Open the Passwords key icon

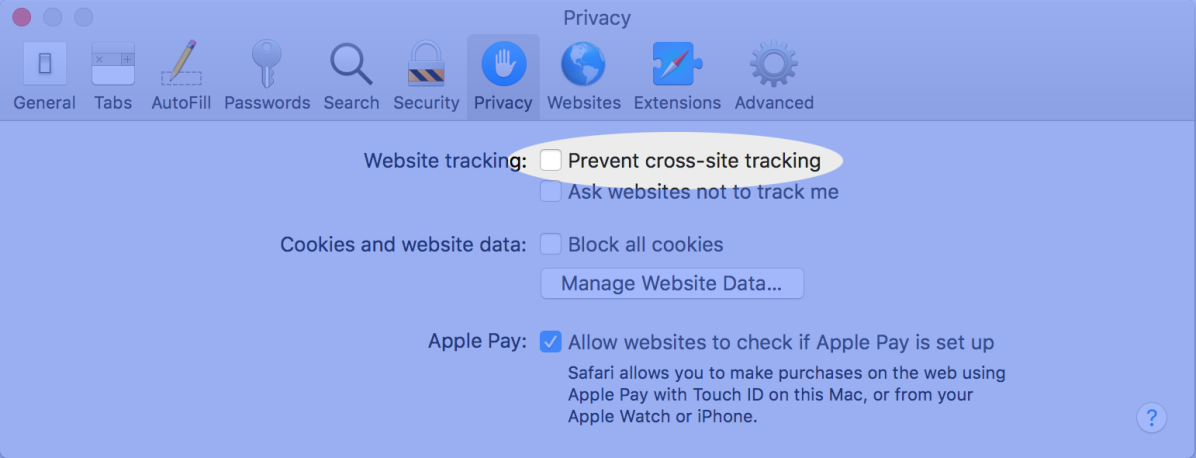point(267,63)
